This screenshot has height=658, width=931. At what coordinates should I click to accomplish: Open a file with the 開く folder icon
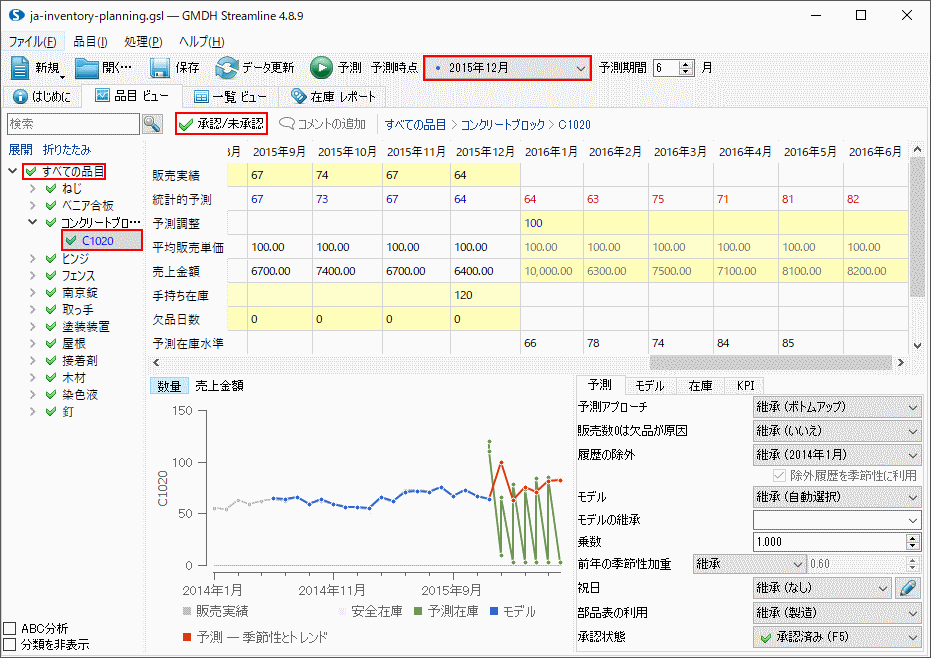pos(87,68)
